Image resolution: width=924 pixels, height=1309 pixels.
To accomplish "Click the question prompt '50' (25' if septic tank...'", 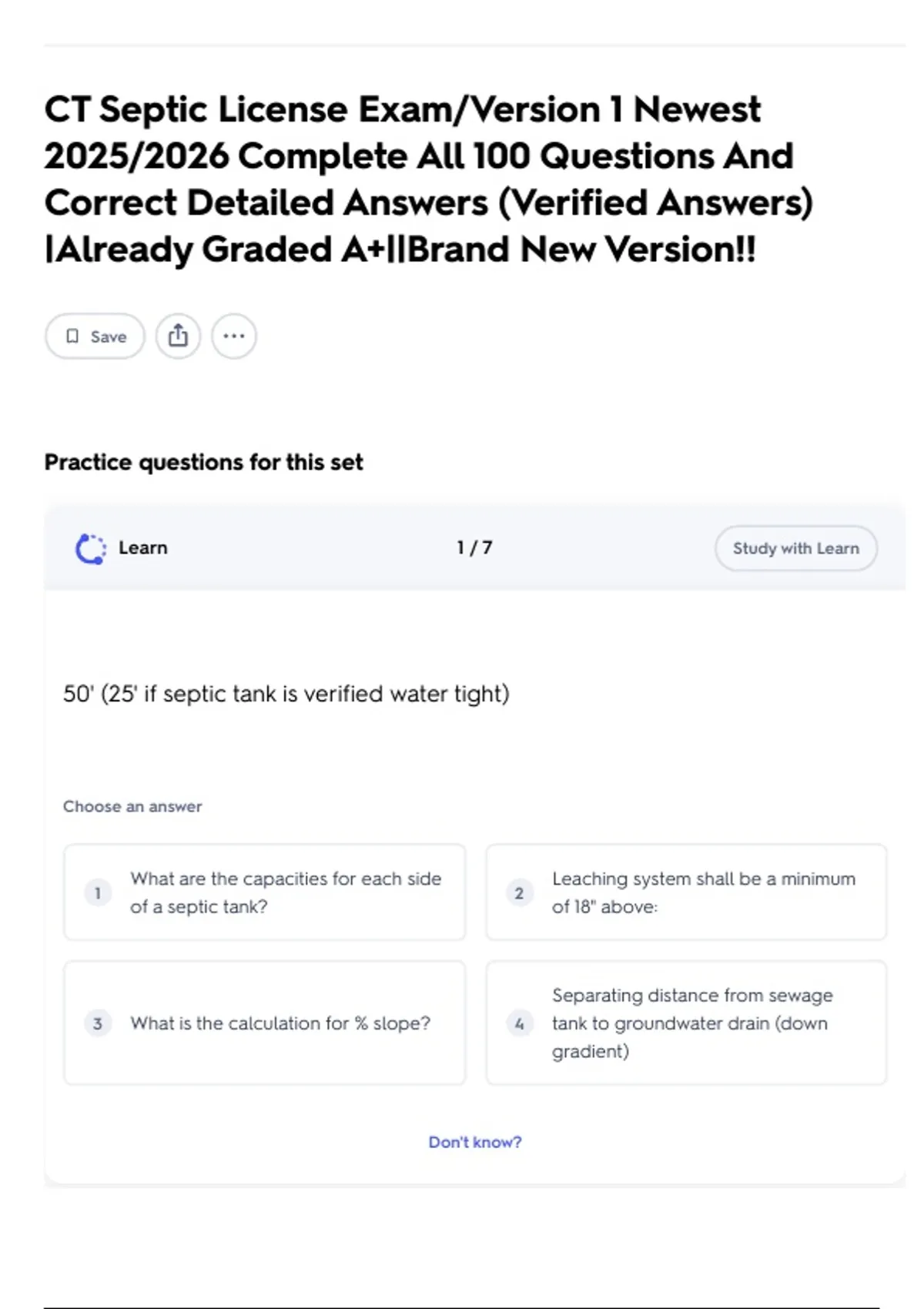I will (286, 694).
